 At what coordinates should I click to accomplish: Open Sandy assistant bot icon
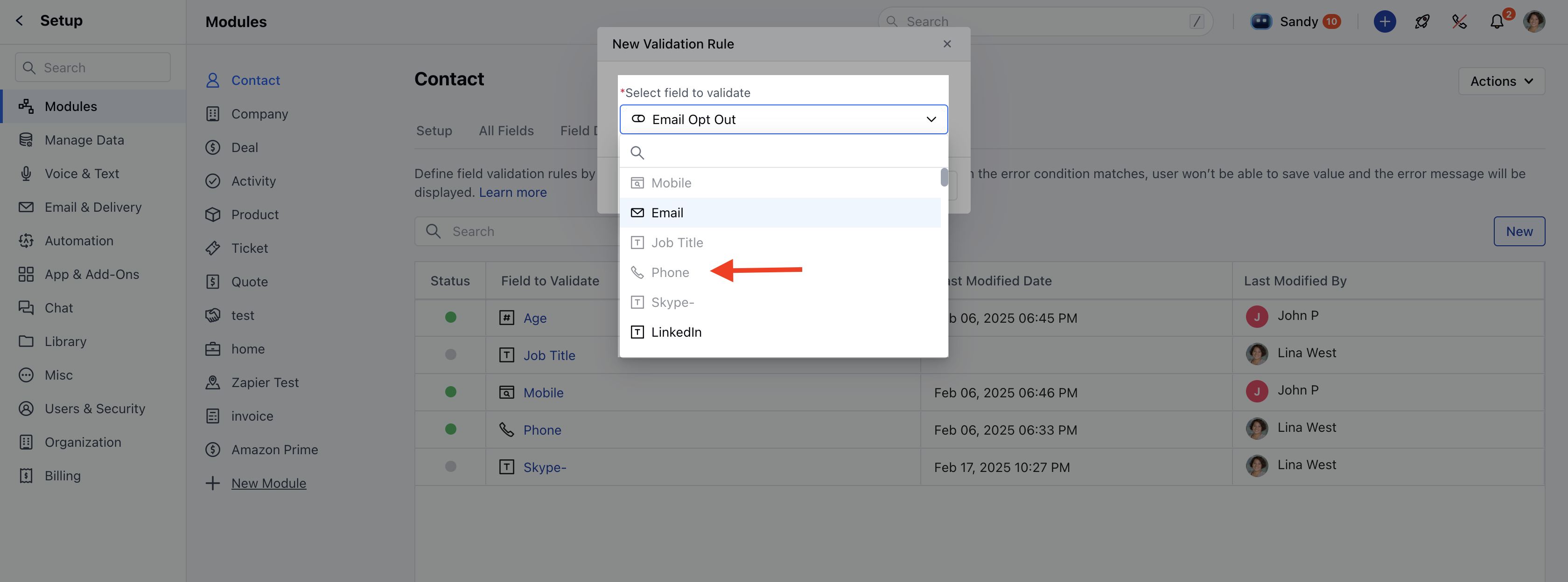1260,22
